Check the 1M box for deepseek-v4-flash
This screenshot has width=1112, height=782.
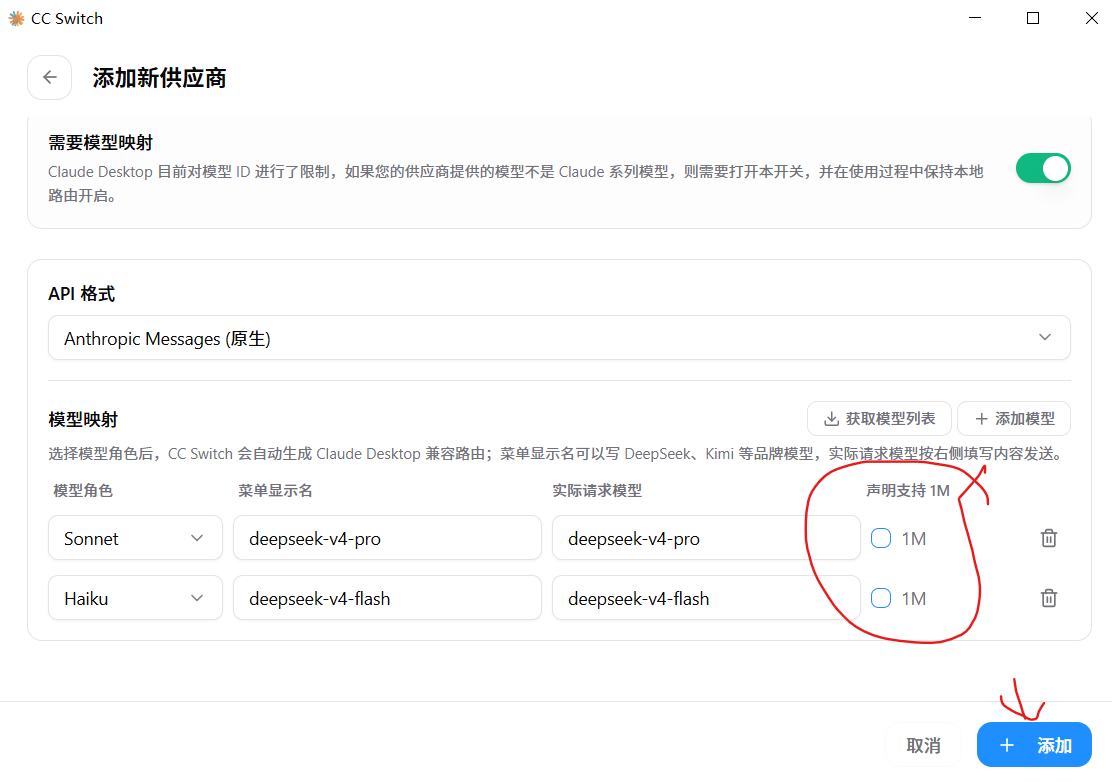click(x=881, y=598)
